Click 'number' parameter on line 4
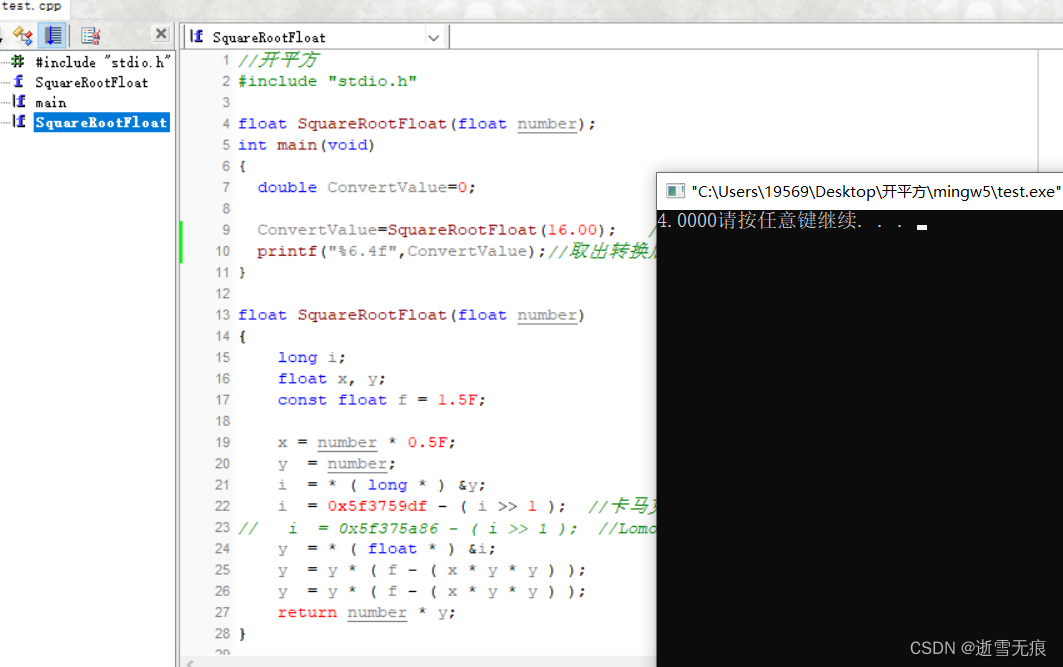Image resolution: width=1063 pixels, height=667 pixels. (x=547, y=124)
